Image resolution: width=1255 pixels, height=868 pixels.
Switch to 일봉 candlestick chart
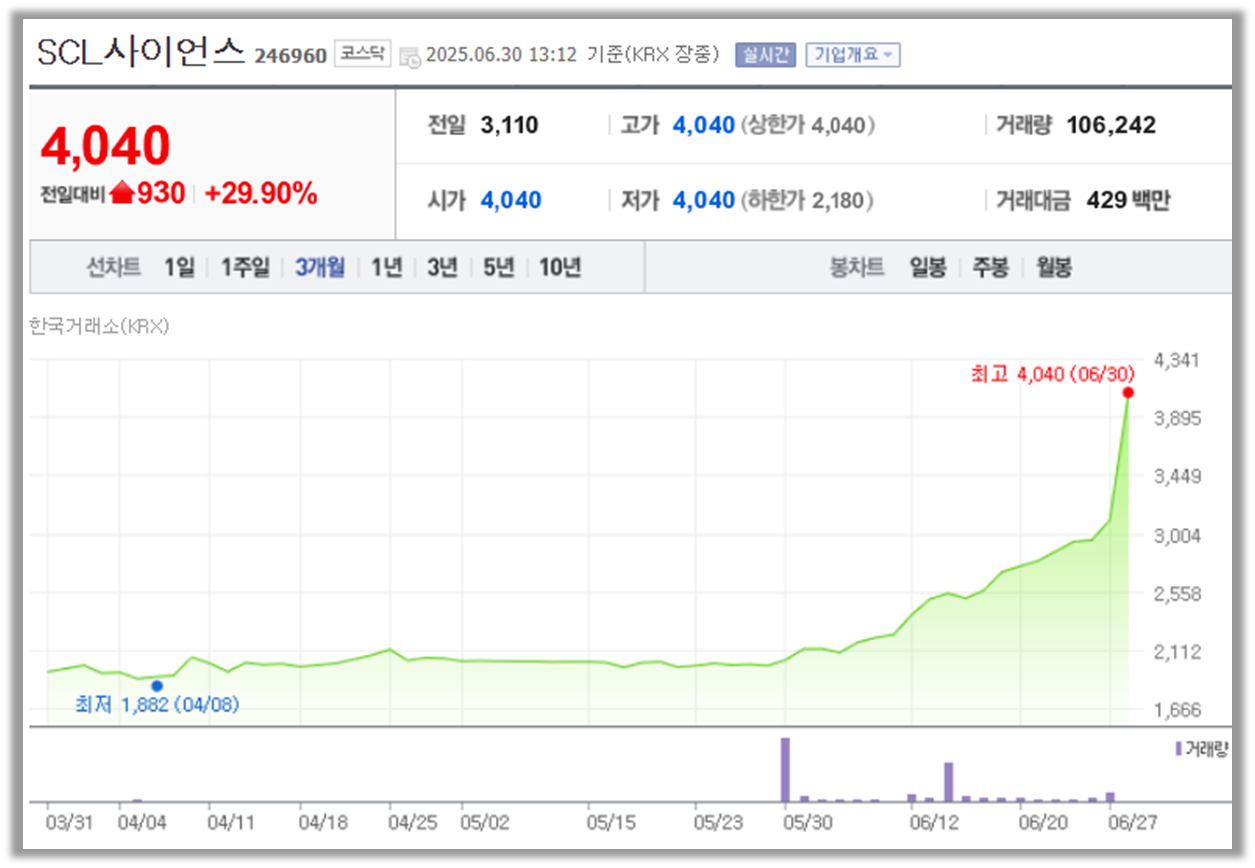tap(928, 267)
